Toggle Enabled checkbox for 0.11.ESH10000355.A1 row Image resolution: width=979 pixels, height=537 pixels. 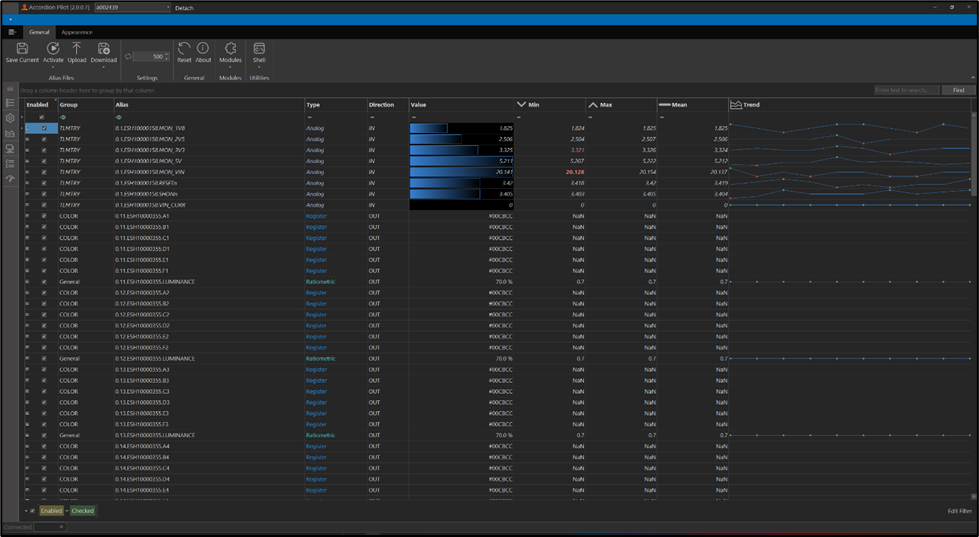43,216
